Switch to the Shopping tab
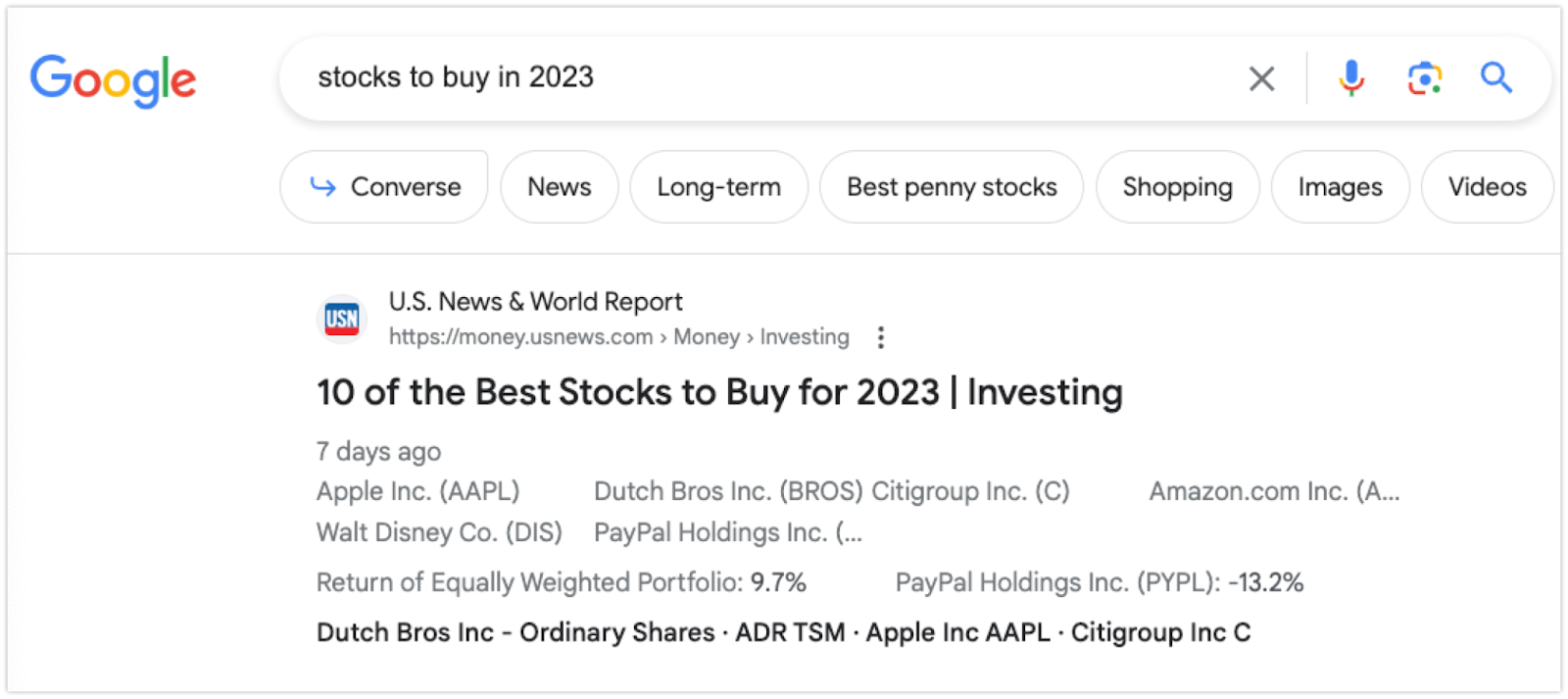Screen dimensions: 1568x699 click(1177, 186)
